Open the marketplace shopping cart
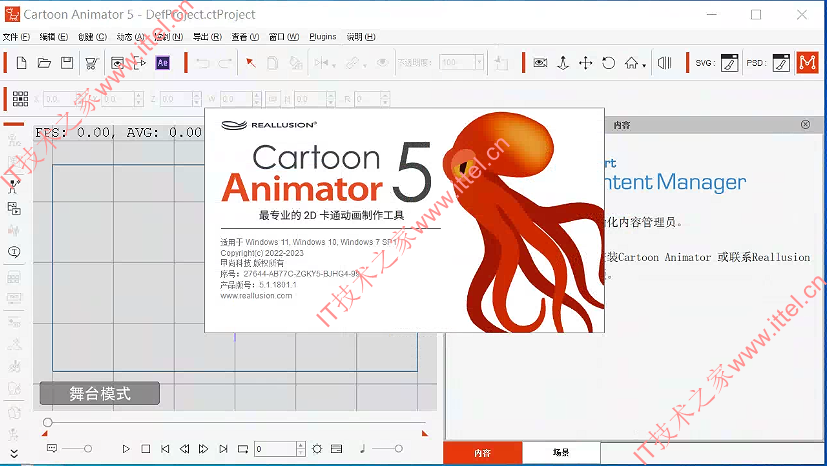 (91, 64)
